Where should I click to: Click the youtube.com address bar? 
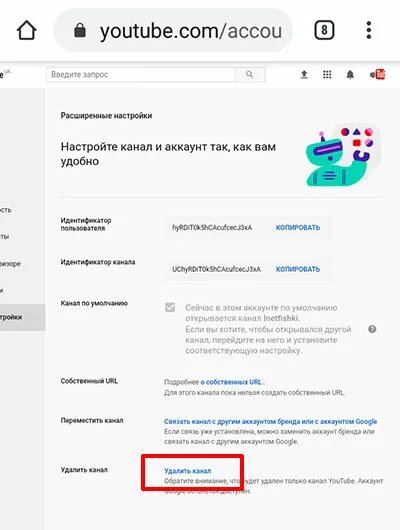pos(173,30)
